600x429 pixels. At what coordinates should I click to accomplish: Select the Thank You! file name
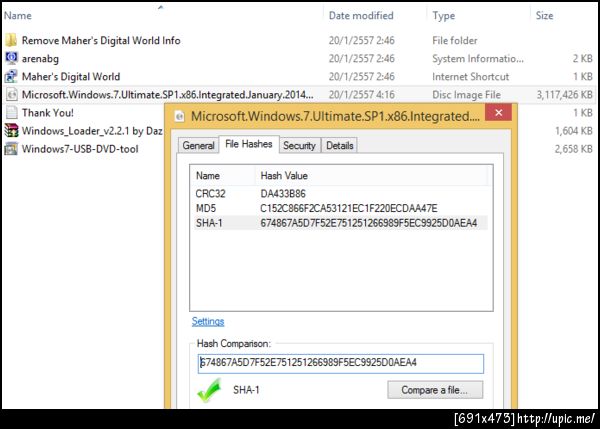coord(47,113)
